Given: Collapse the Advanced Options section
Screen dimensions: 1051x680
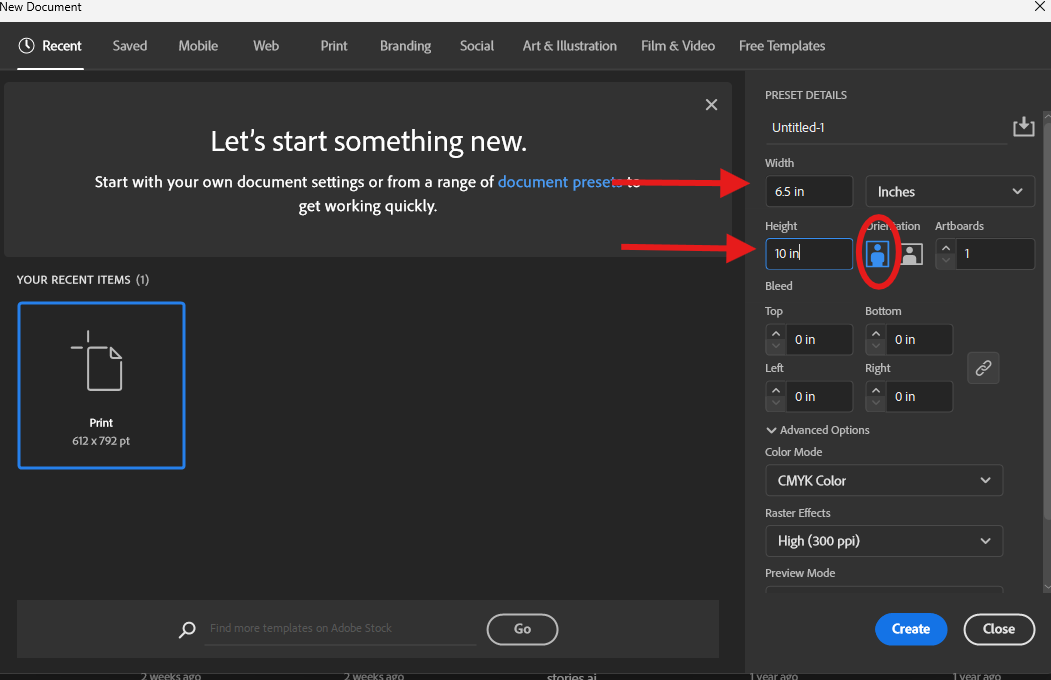Looking at the screenshot, I should point(817,429).
